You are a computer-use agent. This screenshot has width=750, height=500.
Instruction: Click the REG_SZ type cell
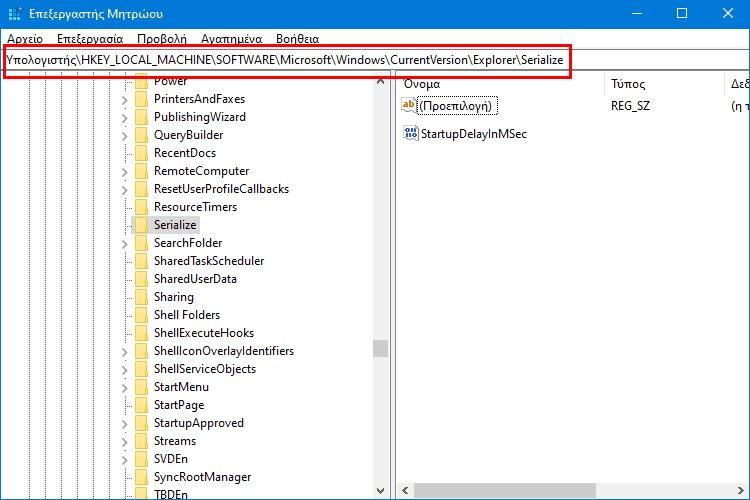tap(630, 106)
